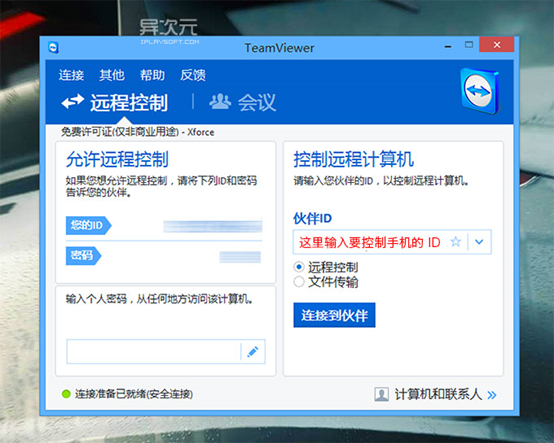Click the 计算机和联系人 link

click(x=438, y=394)
